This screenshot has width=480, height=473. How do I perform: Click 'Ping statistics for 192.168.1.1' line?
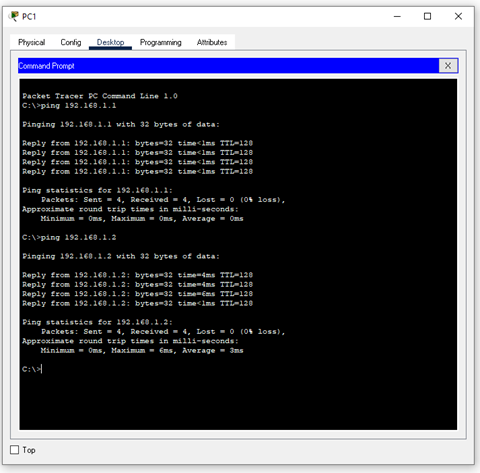97,190
